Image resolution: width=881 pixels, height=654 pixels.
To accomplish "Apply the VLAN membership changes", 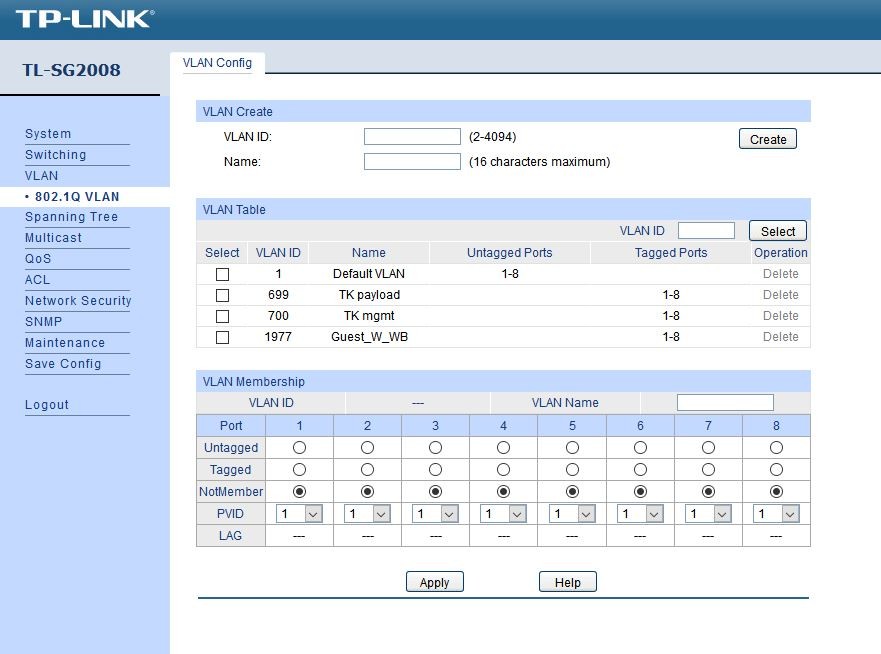I will (x=434, y=581).
